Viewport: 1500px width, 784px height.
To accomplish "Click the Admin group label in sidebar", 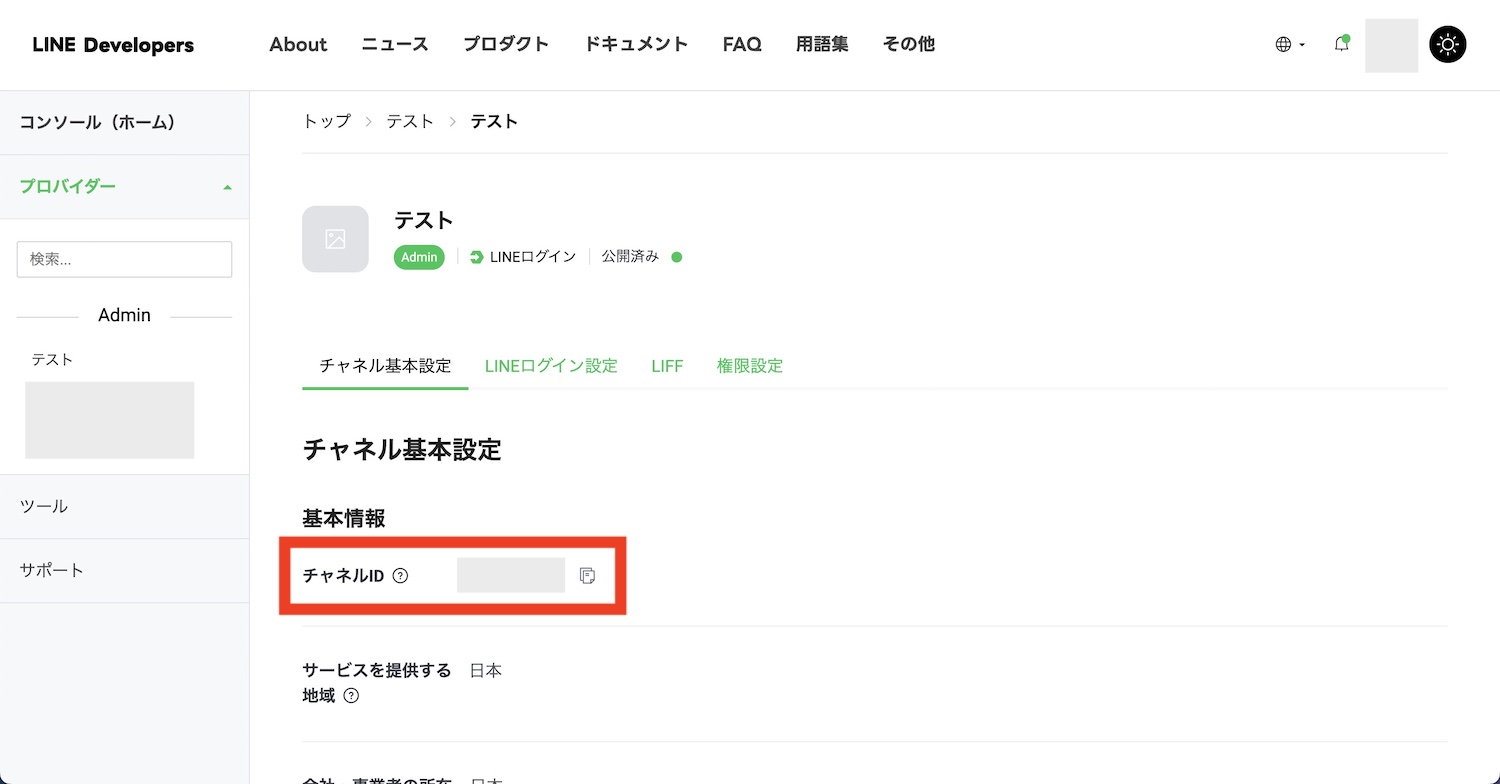I will click(x=124, y=315).
